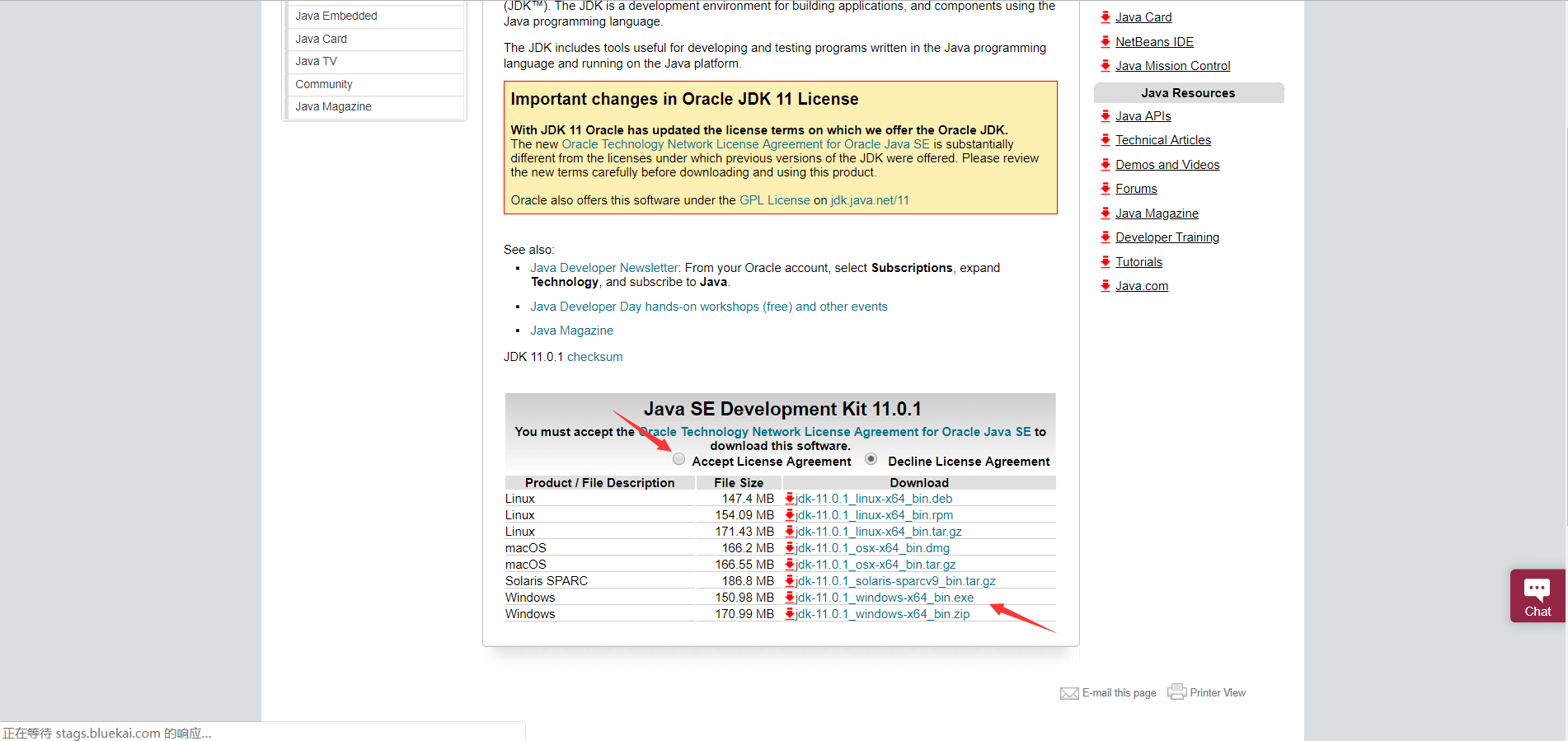The image size is (1568, 741).
Task: Click red arrow icon beside Java Mission Control
Action: point(1106,66)
